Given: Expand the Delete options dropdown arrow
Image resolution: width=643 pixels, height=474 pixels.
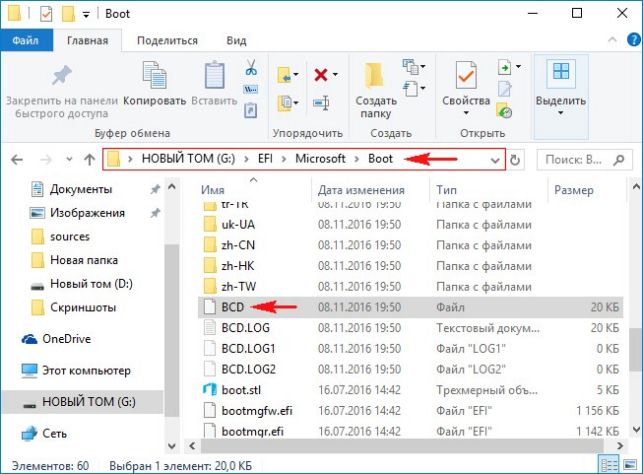Looking at the screenshot, I should pyautogui.click(x=335, y=75).
